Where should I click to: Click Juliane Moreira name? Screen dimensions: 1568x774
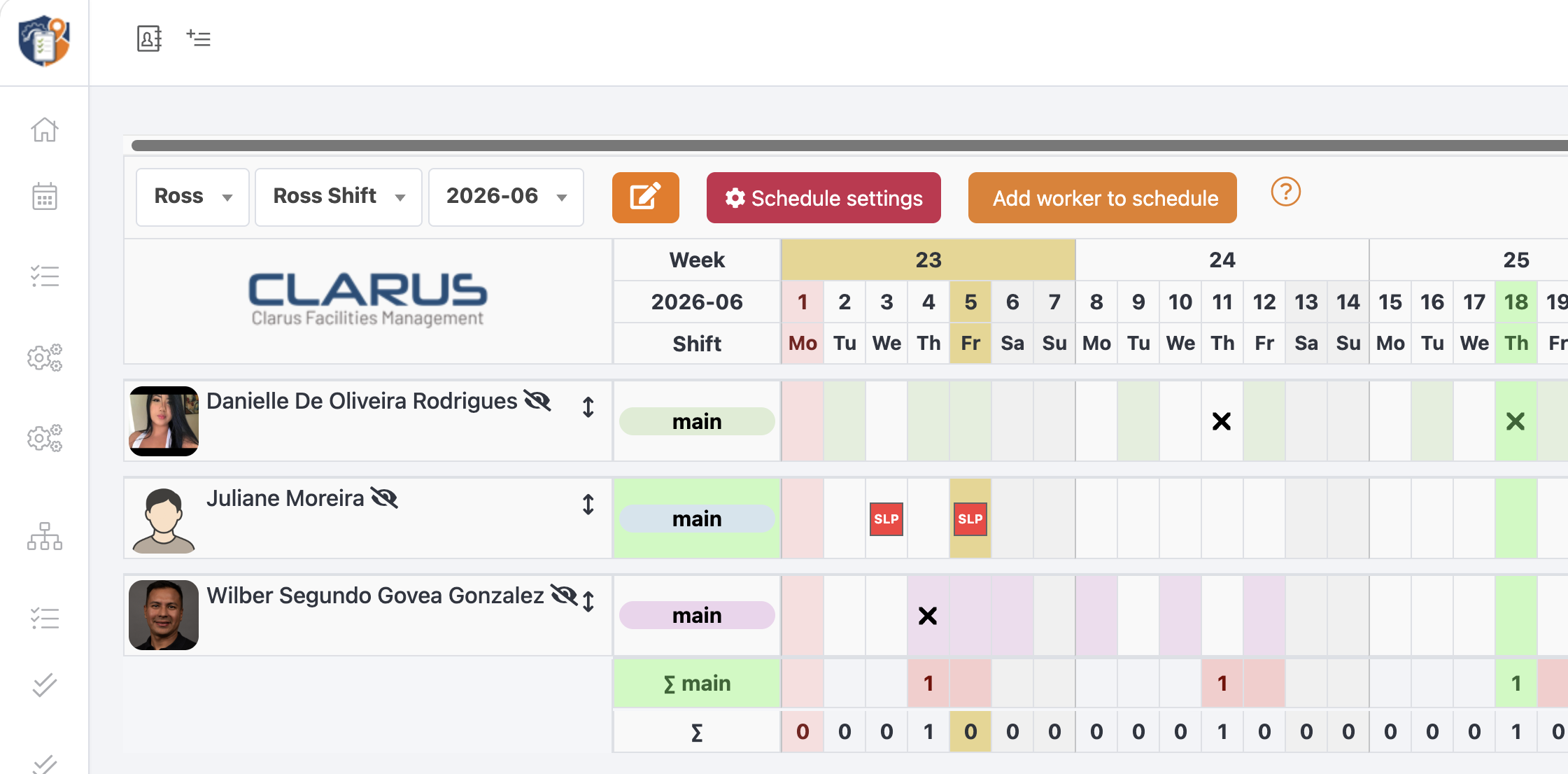click(x=285, y=498)
